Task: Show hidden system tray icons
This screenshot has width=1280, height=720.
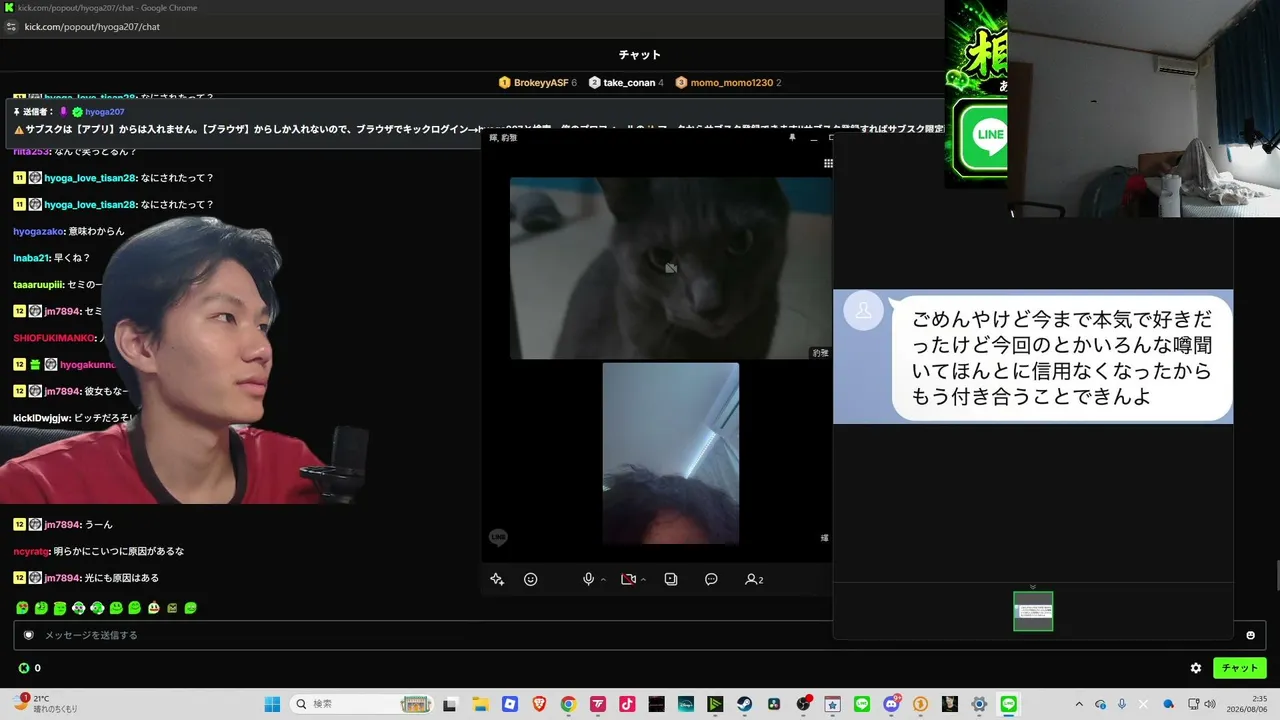Action: point(1079,704)
